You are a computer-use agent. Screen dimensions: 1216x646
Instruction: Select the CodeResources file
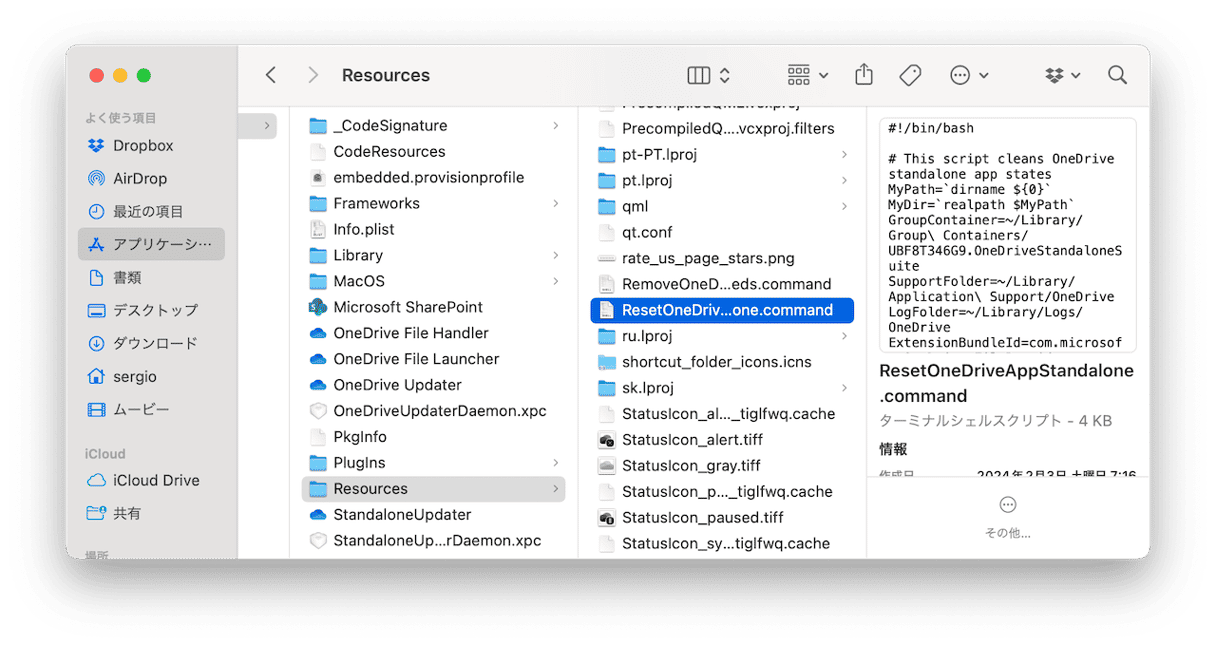point(433,151)
